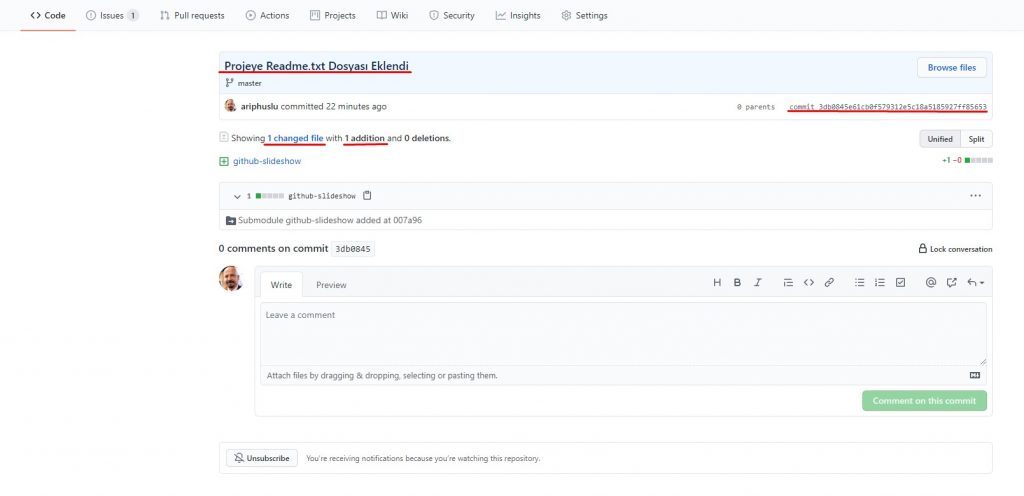This screenshot has width=1024, height=496.
Task: Open the Issues tab
Action: (112, 15)
